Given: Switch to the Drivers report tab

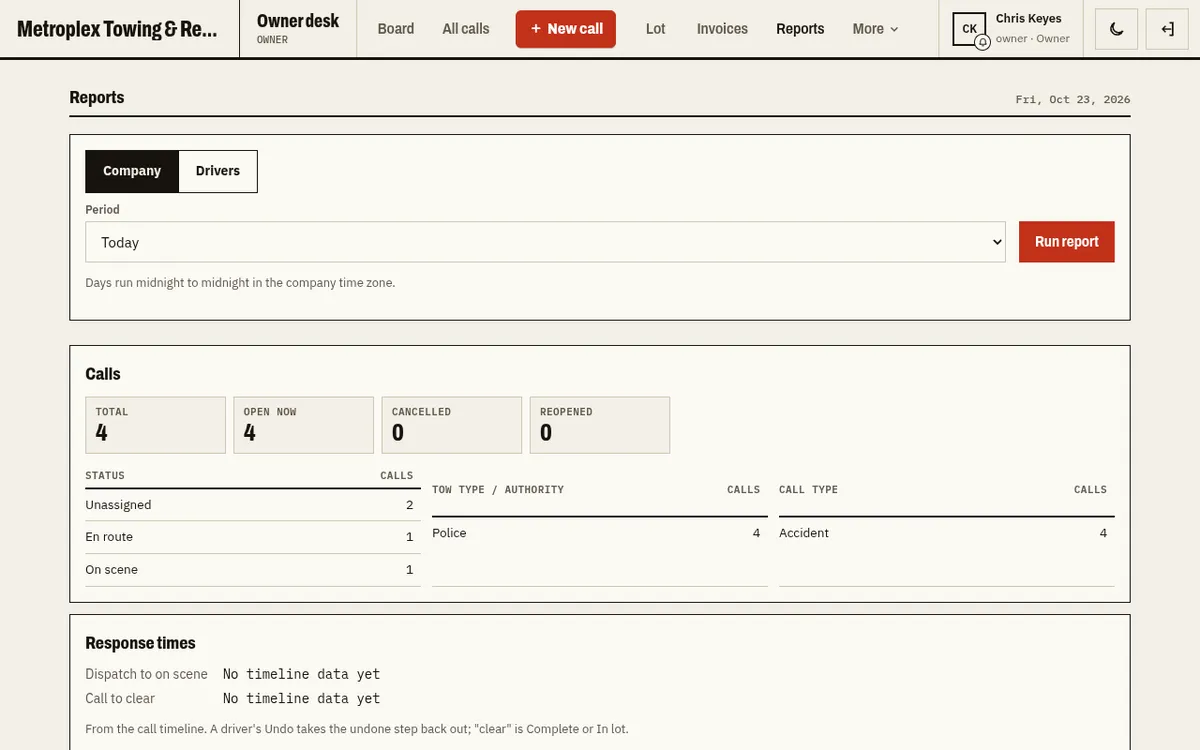Looking at the screenshot, I should tap(218, 171).
